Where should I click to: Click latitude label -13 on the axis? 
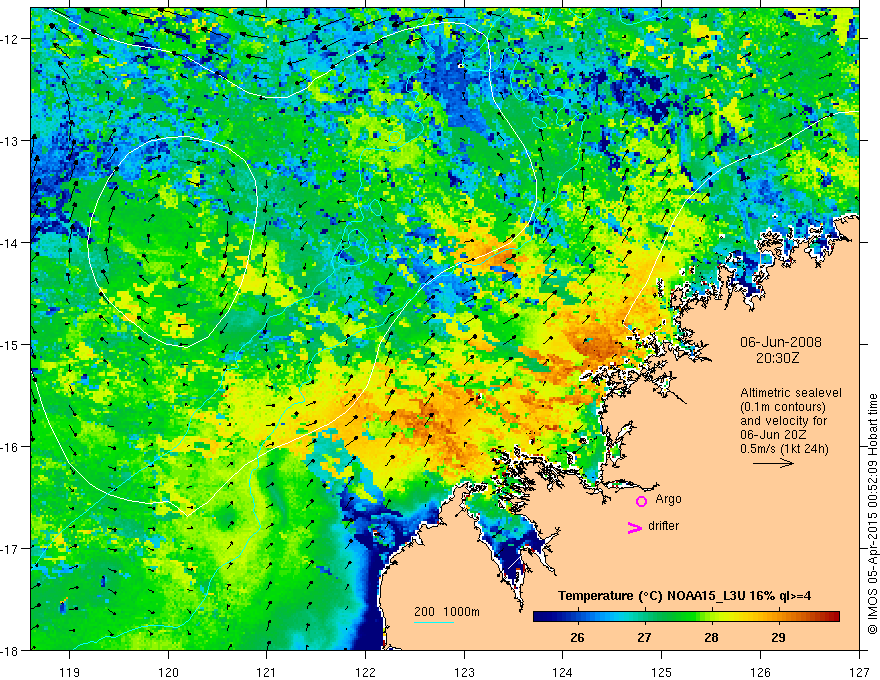pyautogui.click(x=10, y=141)
